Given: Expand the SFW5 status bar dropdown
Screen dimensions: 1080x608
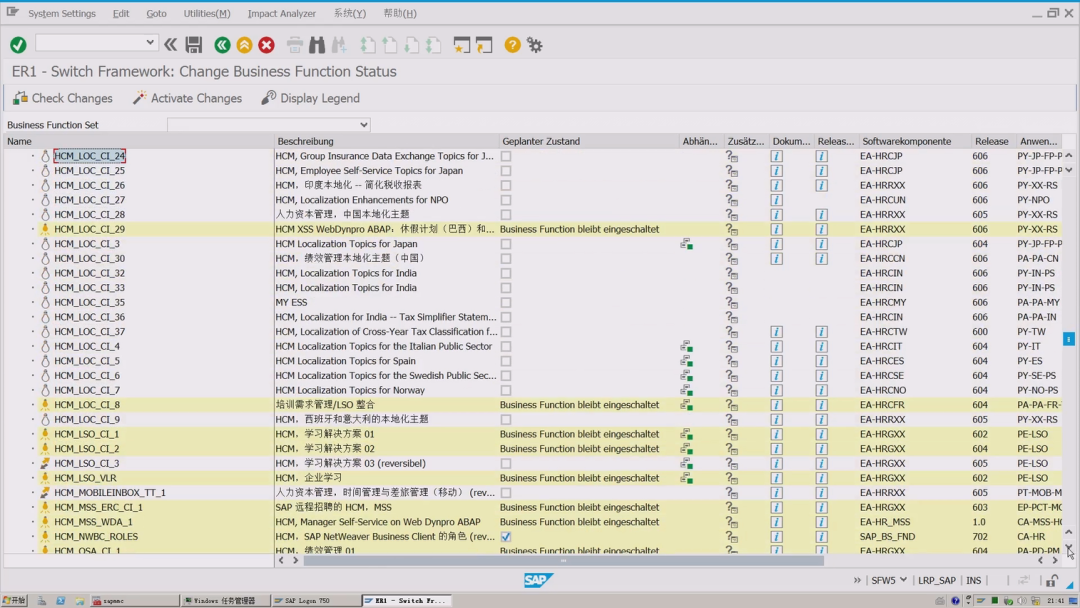Looking at the screenshot, I should [903, 580].
